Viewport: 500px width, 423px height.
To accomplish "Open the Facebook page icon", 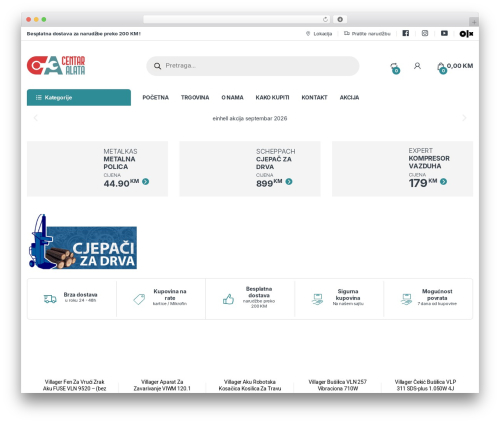I will [x=405, y=33].
